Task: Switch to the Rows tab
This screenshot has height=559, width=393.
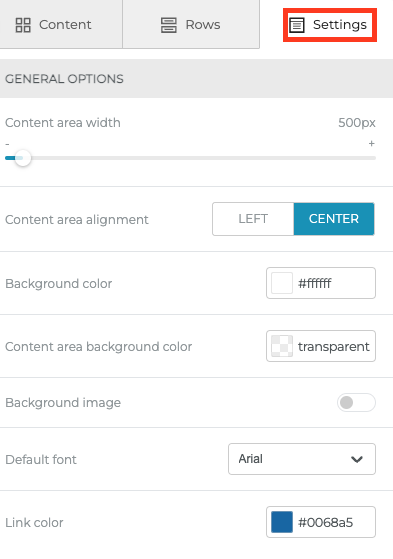Action: click(x=191, y=24)
